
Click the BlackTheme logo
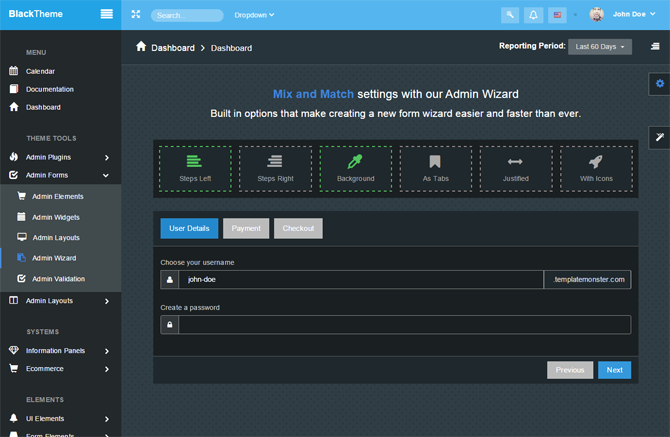coord(36,14)
